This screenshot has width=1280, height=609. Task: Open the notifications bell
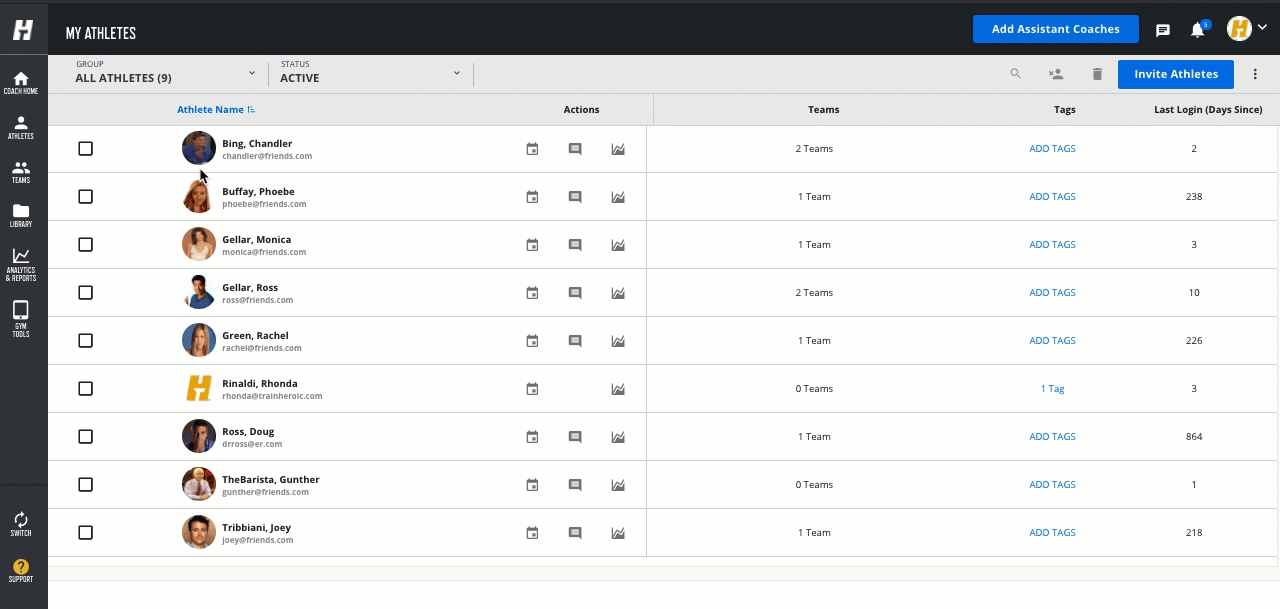pos(1197,30)
